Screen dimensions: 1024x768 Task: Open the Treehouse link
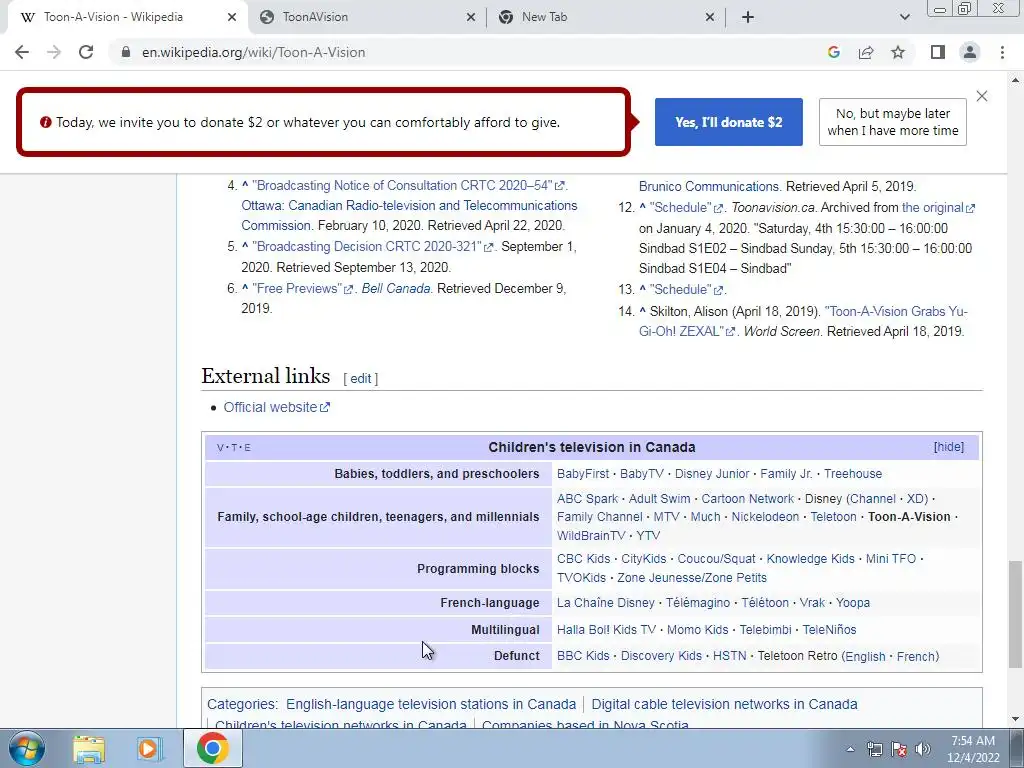coord(853,473)
